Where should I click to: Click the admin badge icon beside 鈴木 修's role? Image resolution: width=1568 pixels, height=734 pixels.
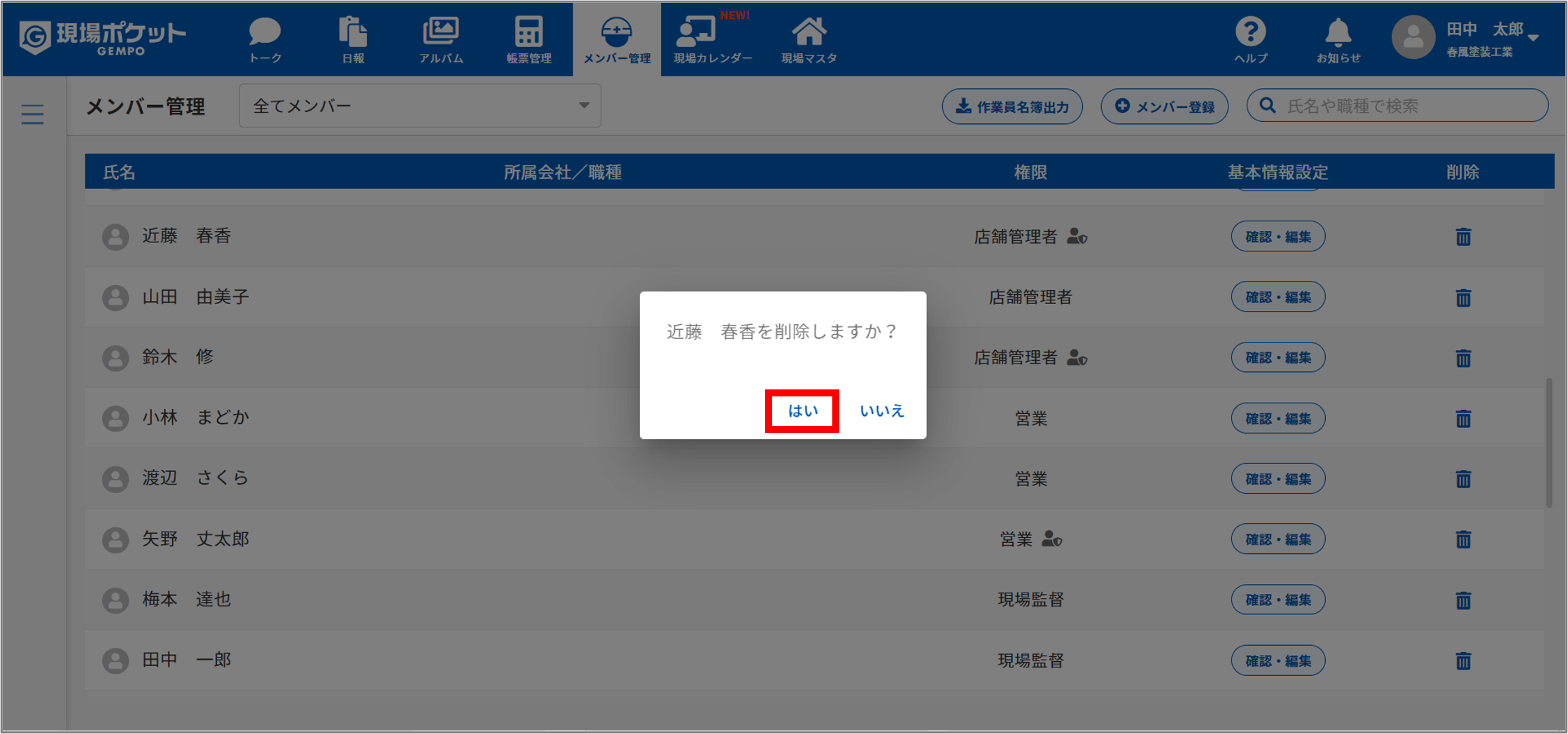(1077, 358)
